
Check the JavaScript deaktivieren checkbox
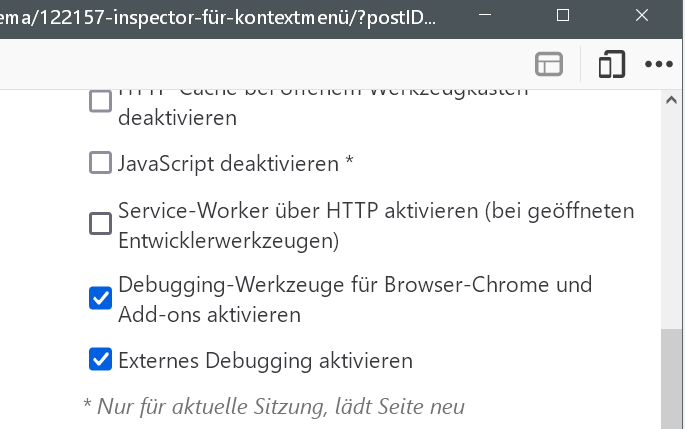tap(101, 162)
